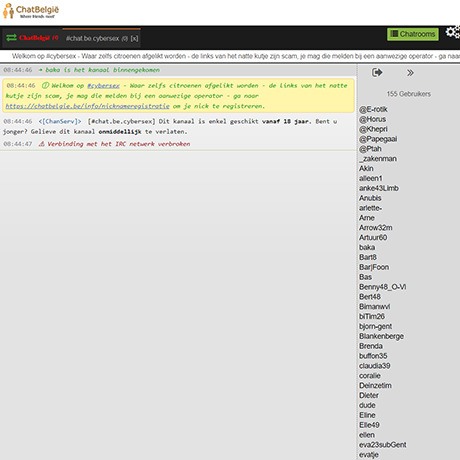Image resolution: width=460 pixels, height=460 pixels.
Task: Select user Bas
Action: tap(365, 277)
